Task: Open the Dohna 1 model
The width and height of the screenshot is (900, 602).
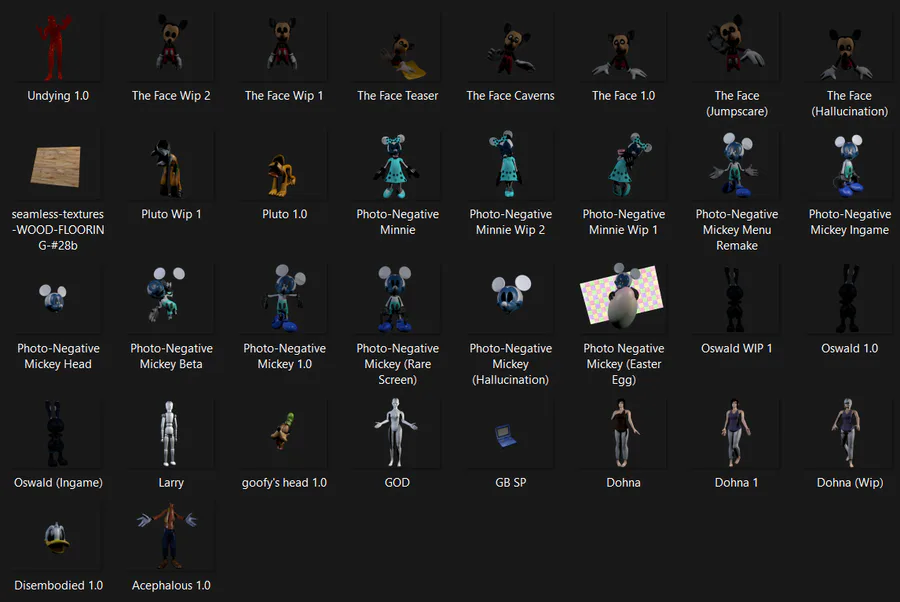Action: [x=736, y=434]
